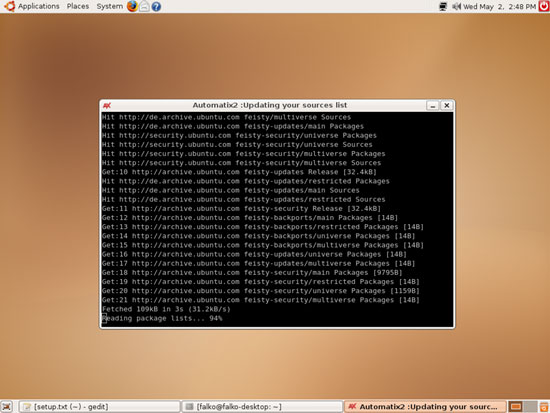The image size is (550, 413).
Task: Select the first workspace in switcher
Action: [x=516, y=407]
